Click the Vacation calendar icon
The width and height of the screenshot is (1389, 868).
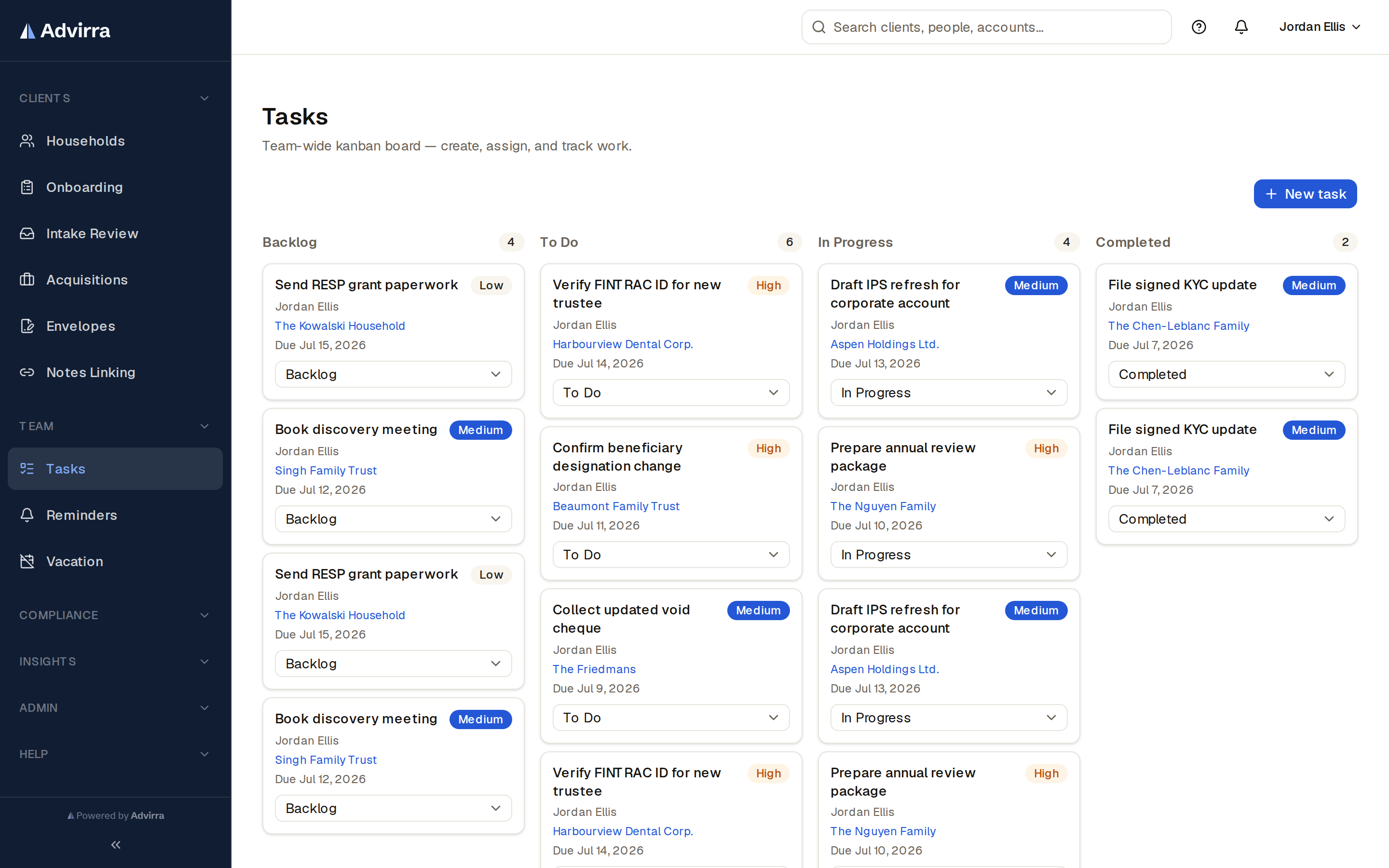tap(27, 561)
